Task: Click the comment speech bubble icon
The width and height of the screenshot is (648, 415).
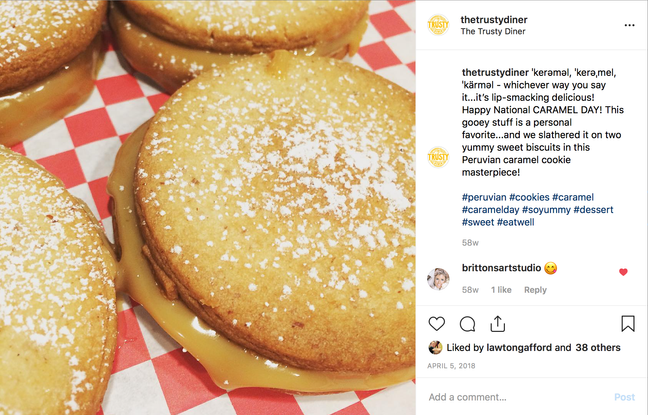Action: click(x=467, y=324)
